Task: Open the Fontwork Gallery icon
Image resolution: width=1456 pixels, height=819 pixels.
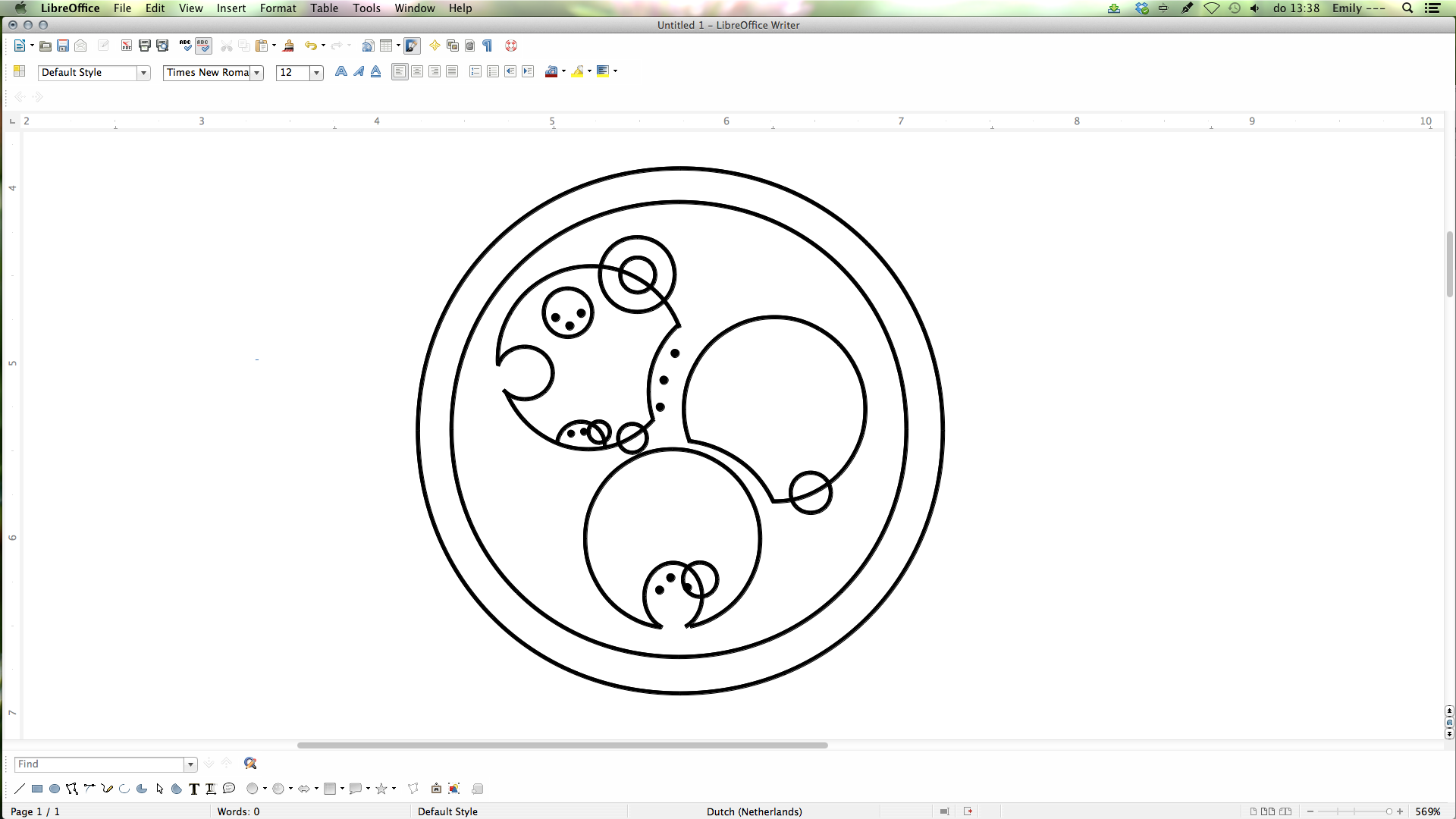Action: [x=436, y=789]
